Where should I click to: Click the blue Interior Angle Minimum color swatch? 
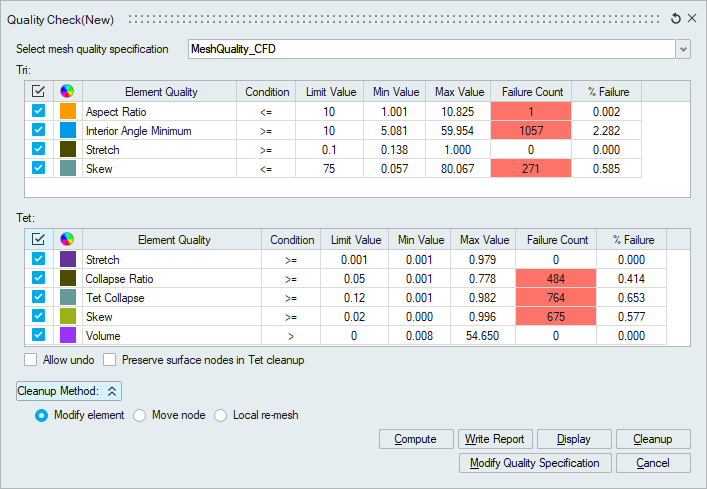pos(68,130)
